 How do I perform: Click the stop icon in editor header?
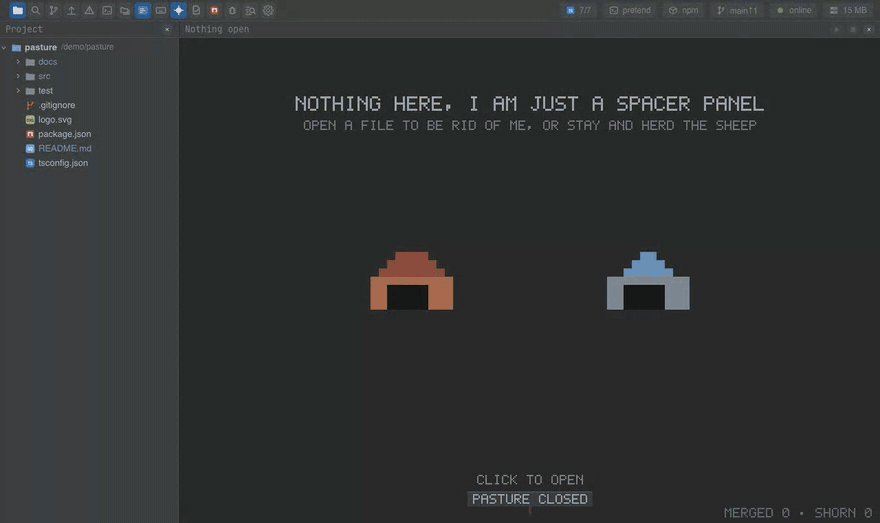853,29
